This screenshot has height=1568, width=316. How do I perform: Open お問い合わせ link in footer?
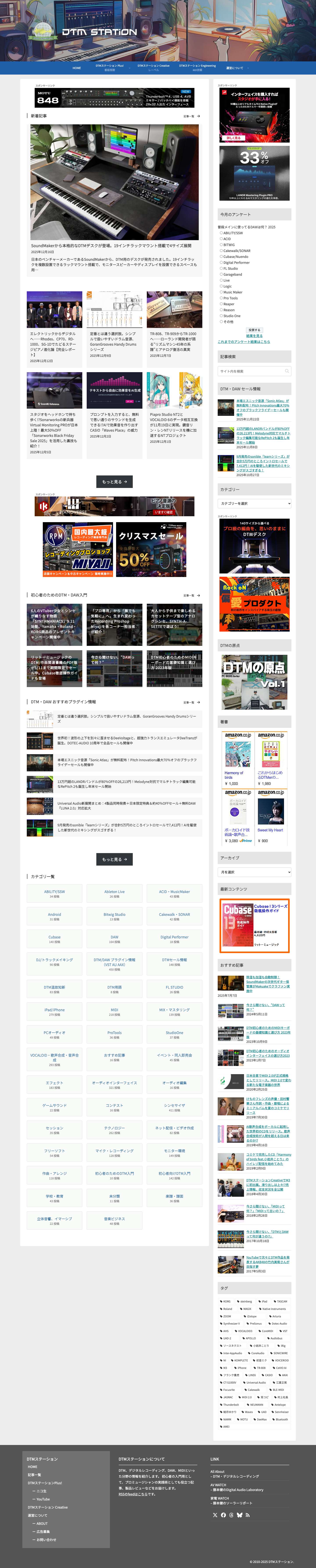pyautogui.click(x=46, y=1540)
